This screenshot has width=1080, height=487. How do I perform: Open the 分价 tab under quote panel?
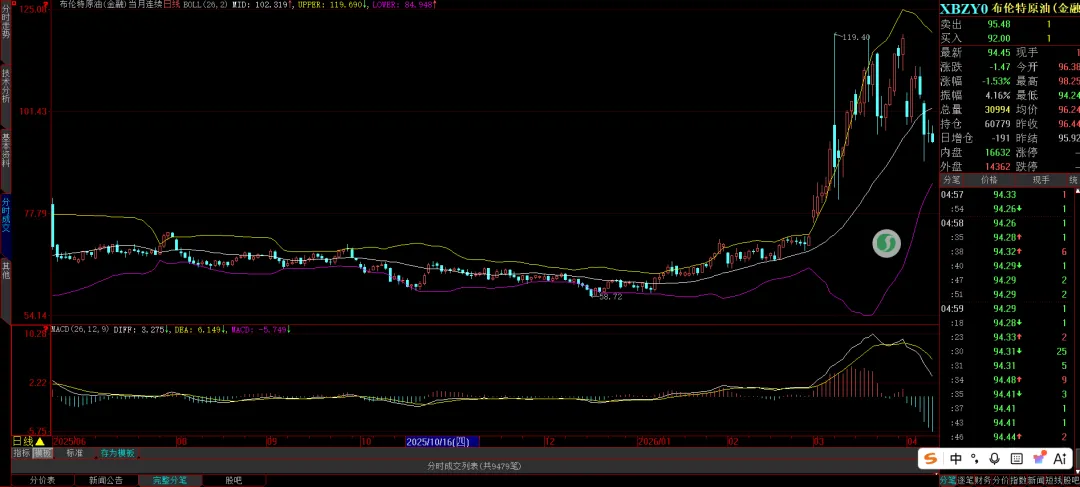1001,480
